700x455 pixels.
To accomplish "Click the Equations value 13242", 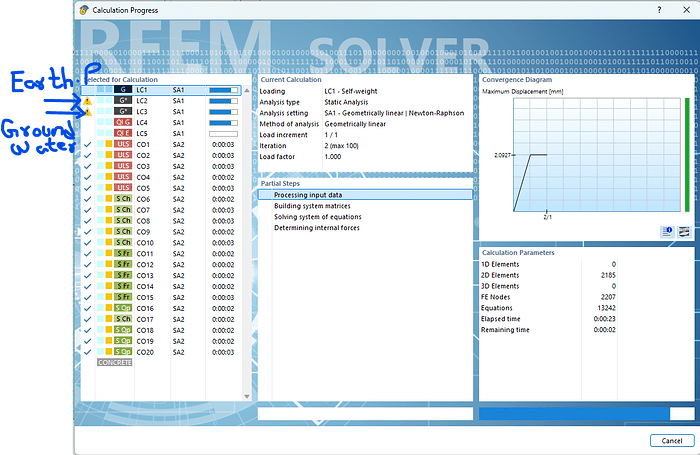I will tap(606, 308).
